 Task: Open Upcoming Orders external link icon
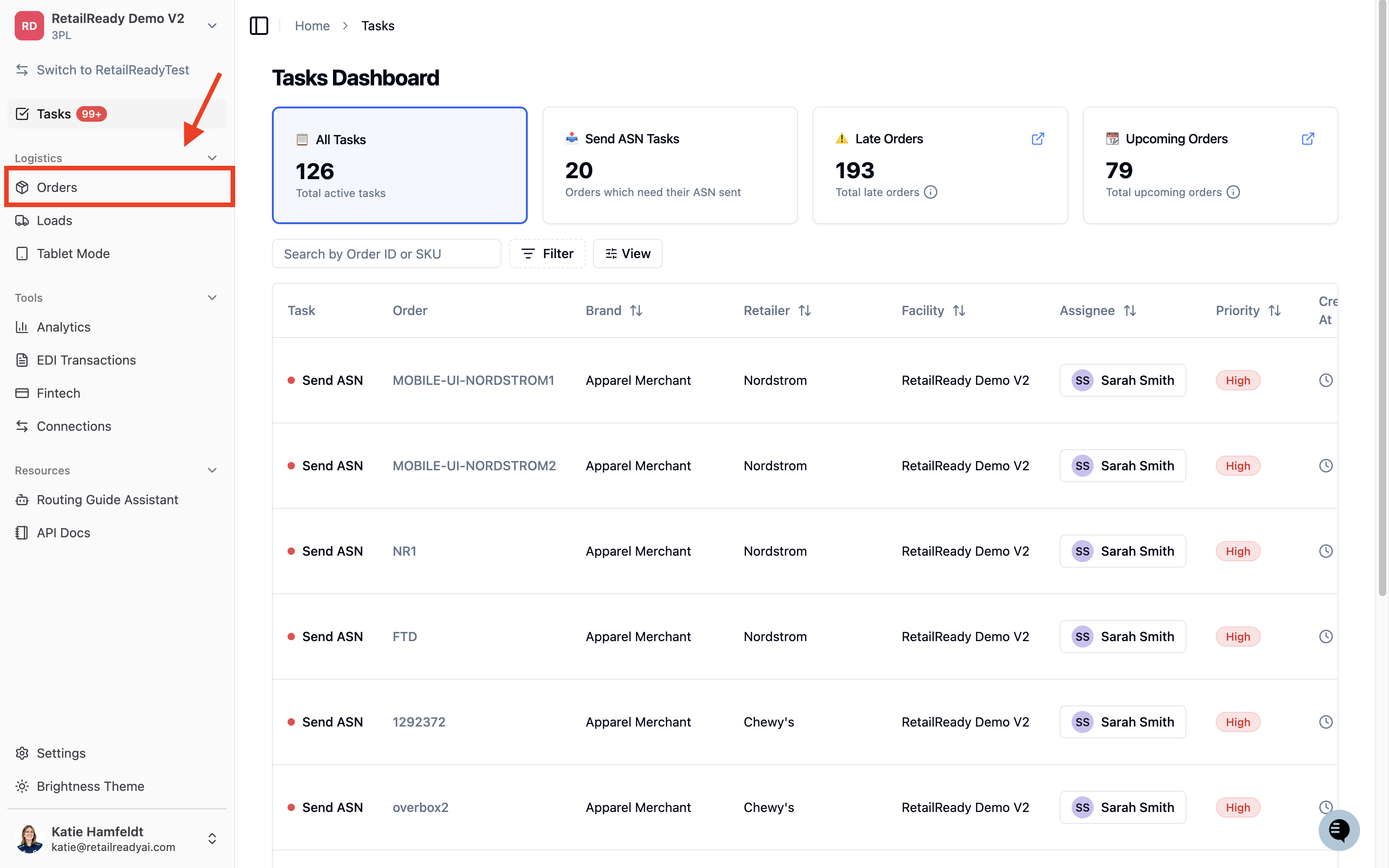[1308, 139]
